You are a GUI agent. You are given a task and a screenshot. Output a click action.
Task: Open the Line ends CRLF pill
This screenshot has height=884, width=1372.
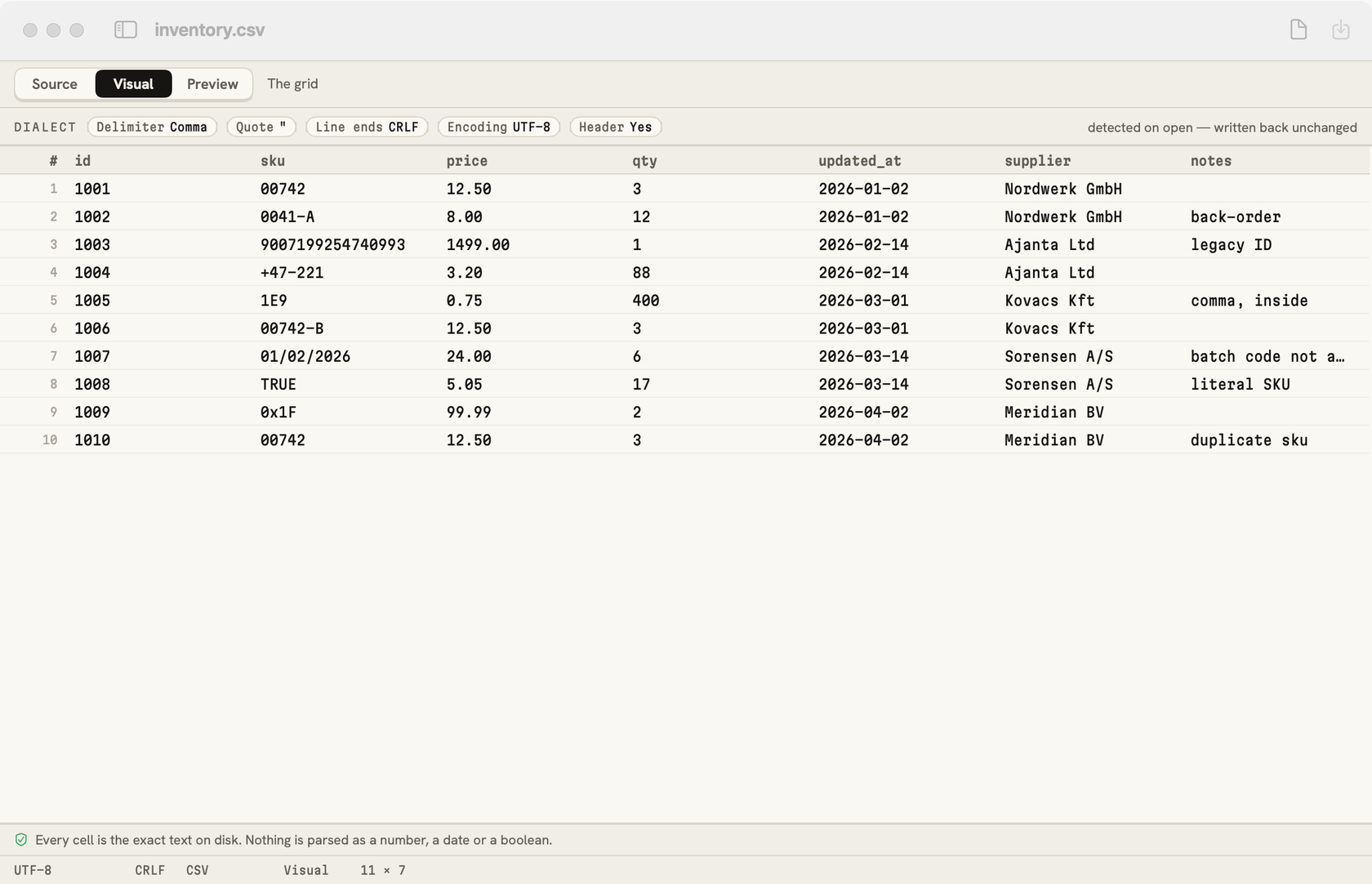pyautogui.click(x=367, y=127)
